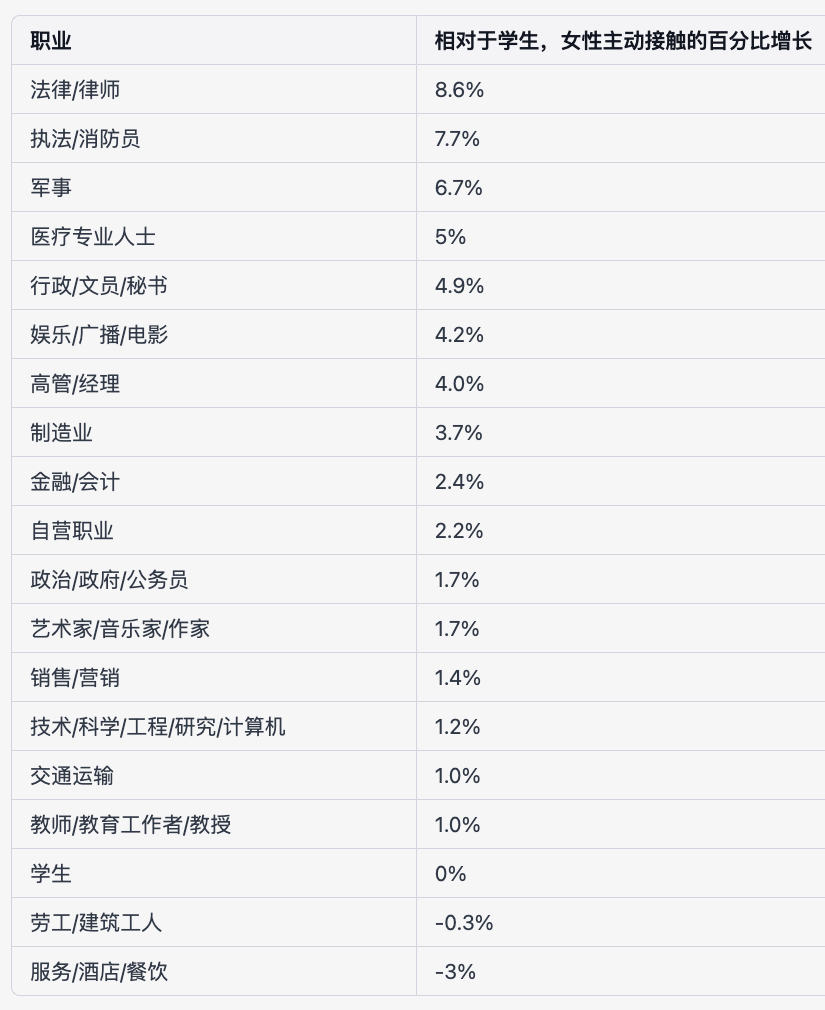Click the 4.9% percentage value
The width and height of the screenshot is (825, 1010).
coord(459,286)
